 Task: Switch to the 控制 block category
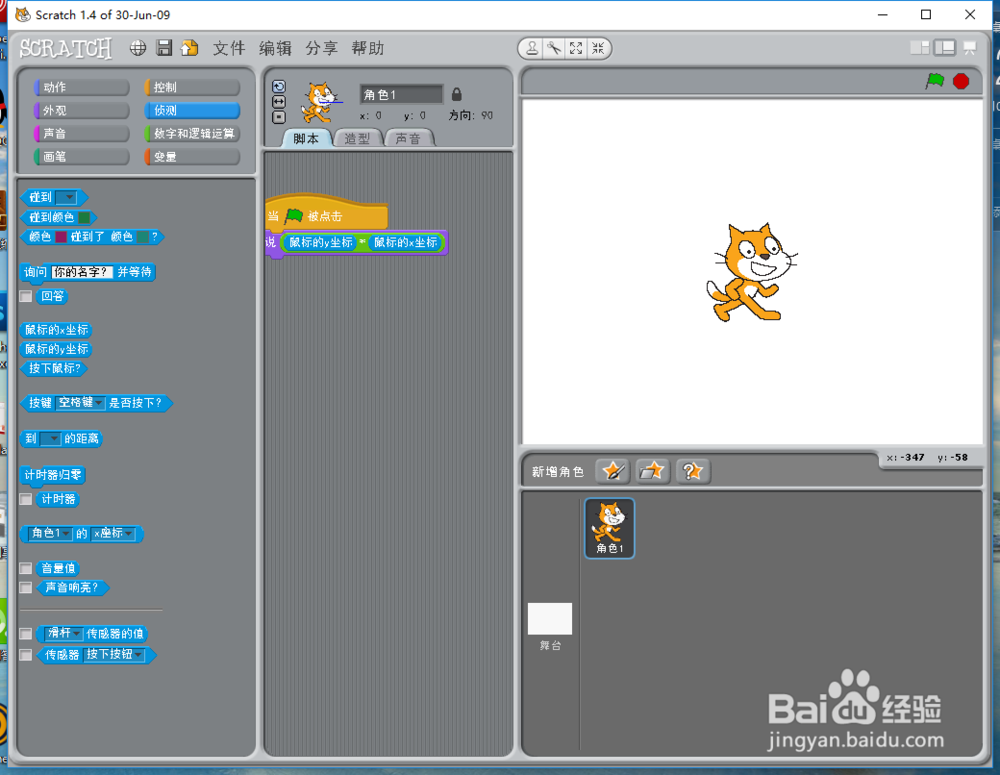pos(193,86)
